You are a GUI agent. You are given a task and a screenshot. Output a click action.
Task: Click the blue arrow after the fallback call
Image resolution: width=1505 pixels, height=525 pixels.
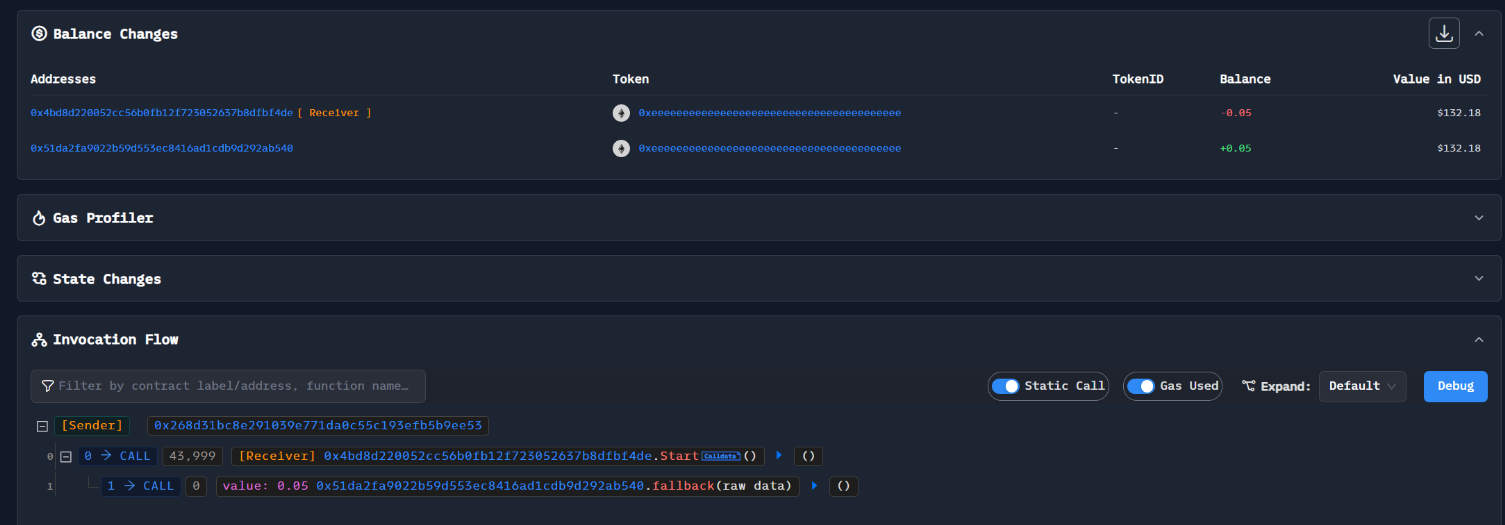tap(814, 486)
